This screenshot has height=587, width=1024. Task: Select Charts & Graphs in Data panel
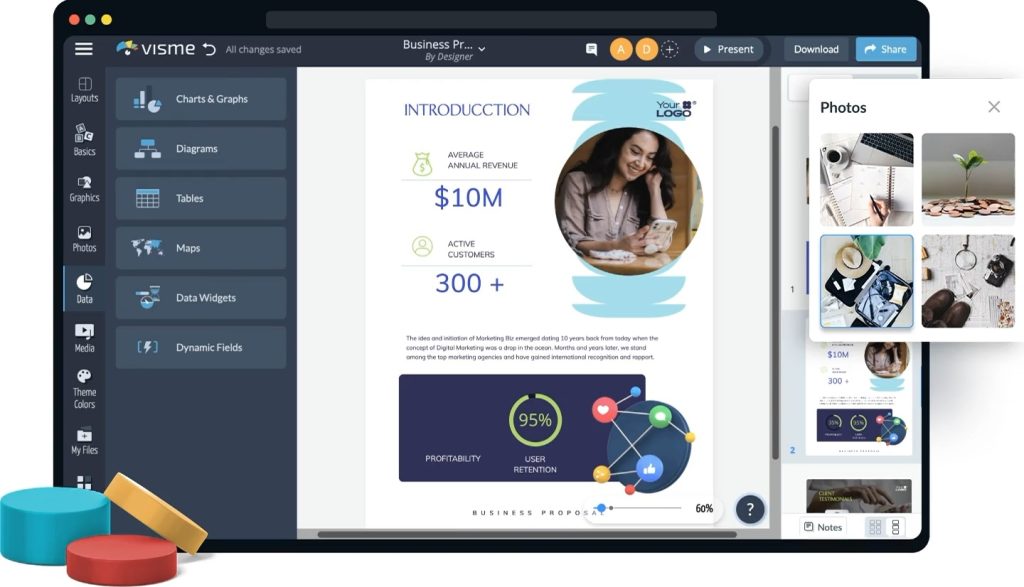tap(201, 99)
